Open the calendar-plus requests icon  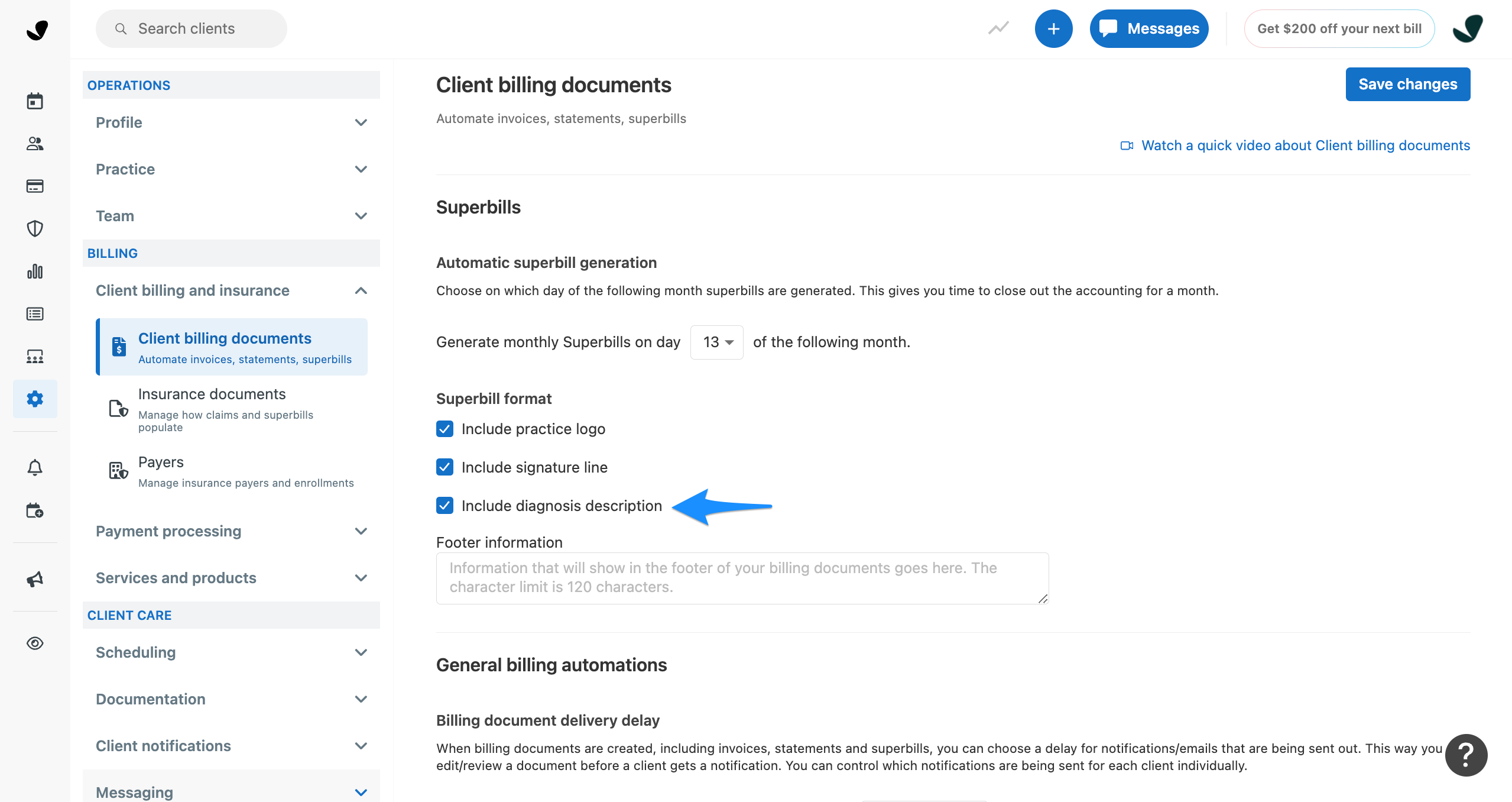point(35,510)
